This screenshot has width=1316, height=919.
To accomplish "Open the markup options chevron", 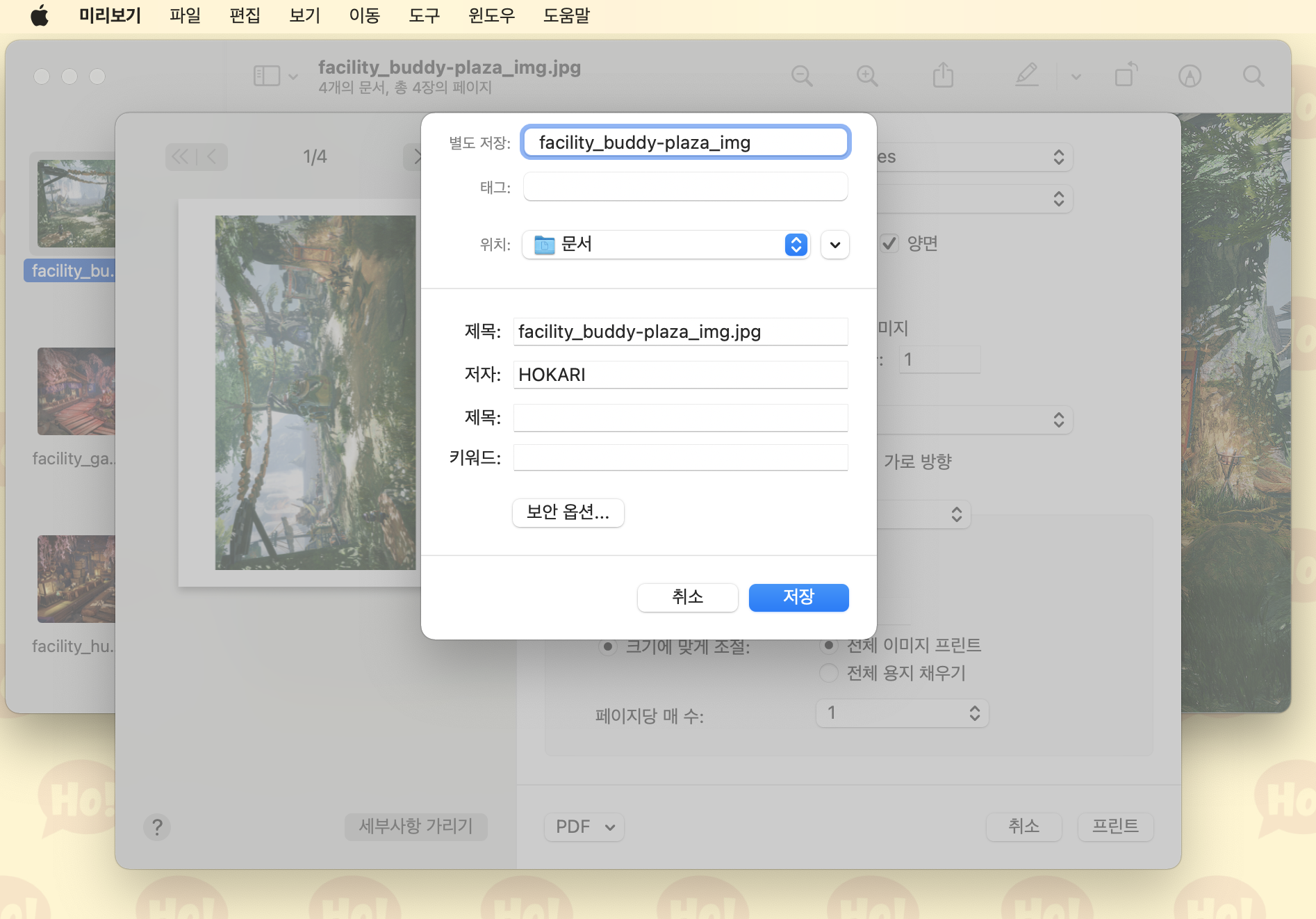I will [1076, 76].
